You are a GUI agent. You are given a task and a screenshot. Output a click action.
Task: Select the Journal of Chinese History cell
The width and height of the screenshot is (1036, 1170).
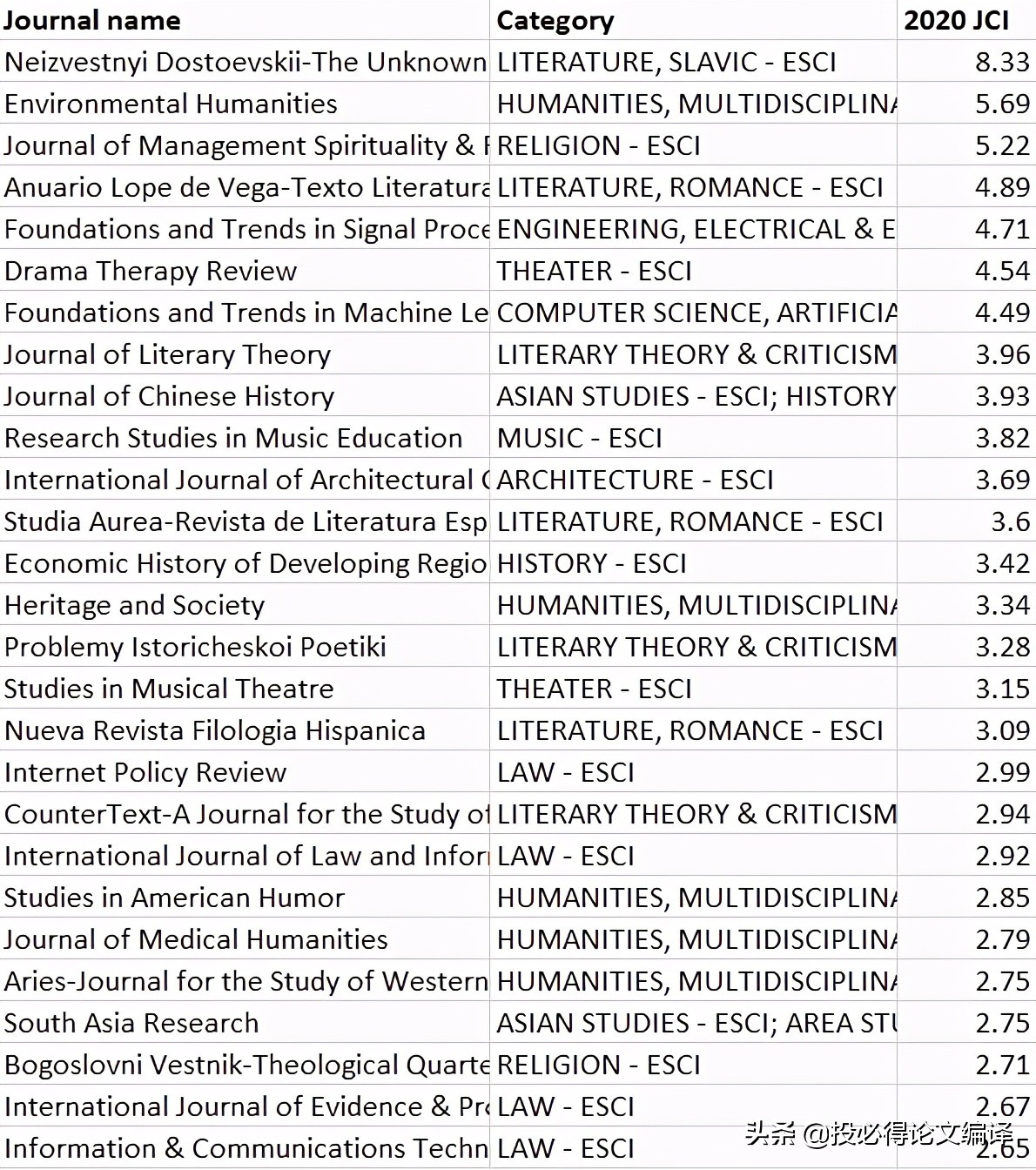(x=170, y=397)
